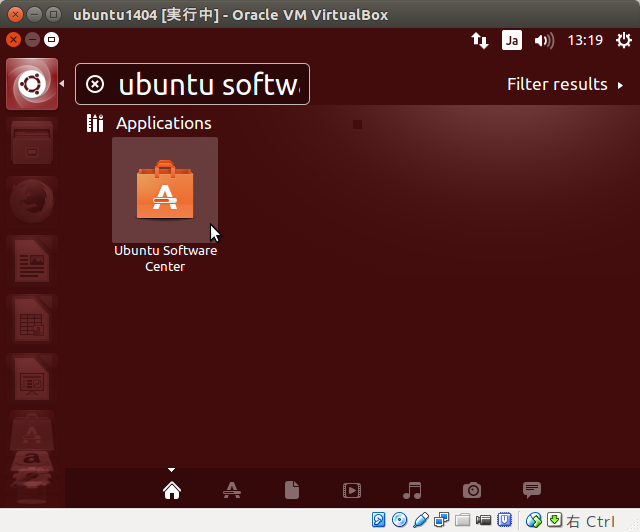Open the sound volume indicator
The image size is (640, 532).
pyautogui.click(x=544, y=40)
